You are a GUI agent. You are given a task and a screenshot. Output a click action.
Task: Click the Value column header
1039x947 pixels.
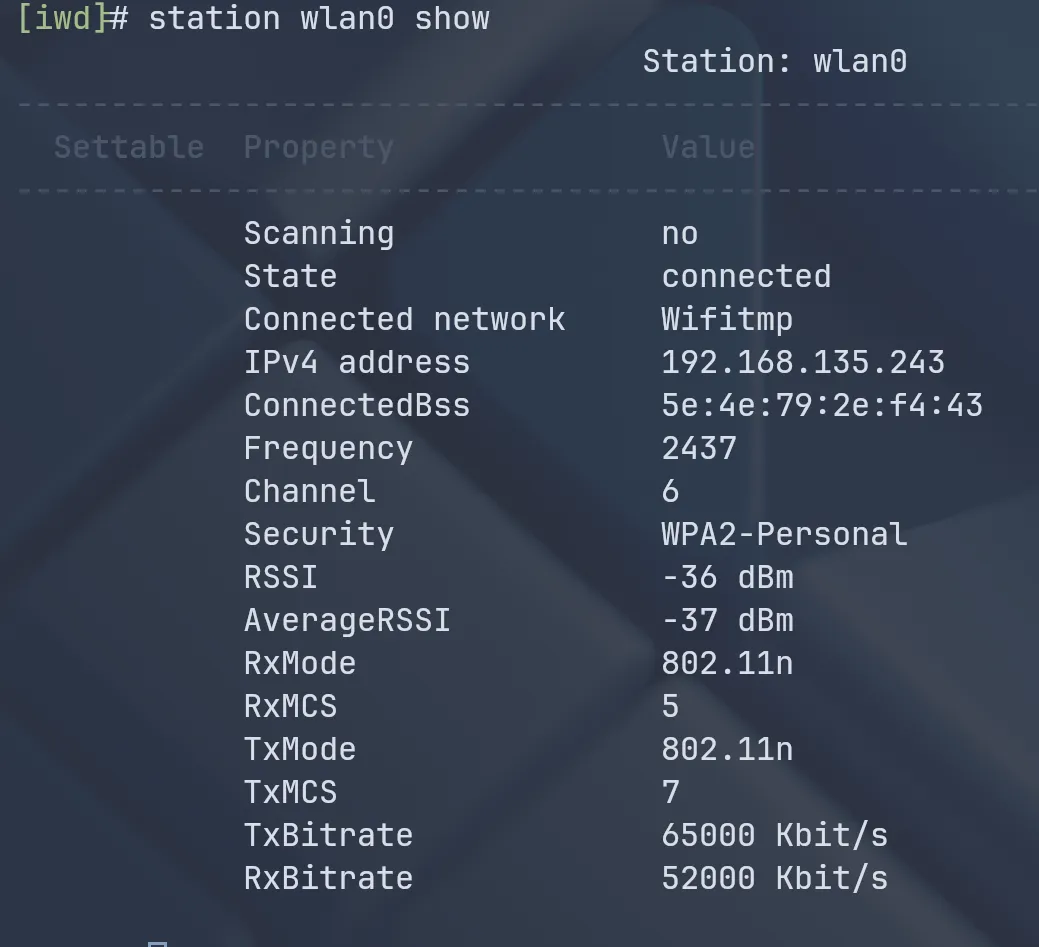708,147
